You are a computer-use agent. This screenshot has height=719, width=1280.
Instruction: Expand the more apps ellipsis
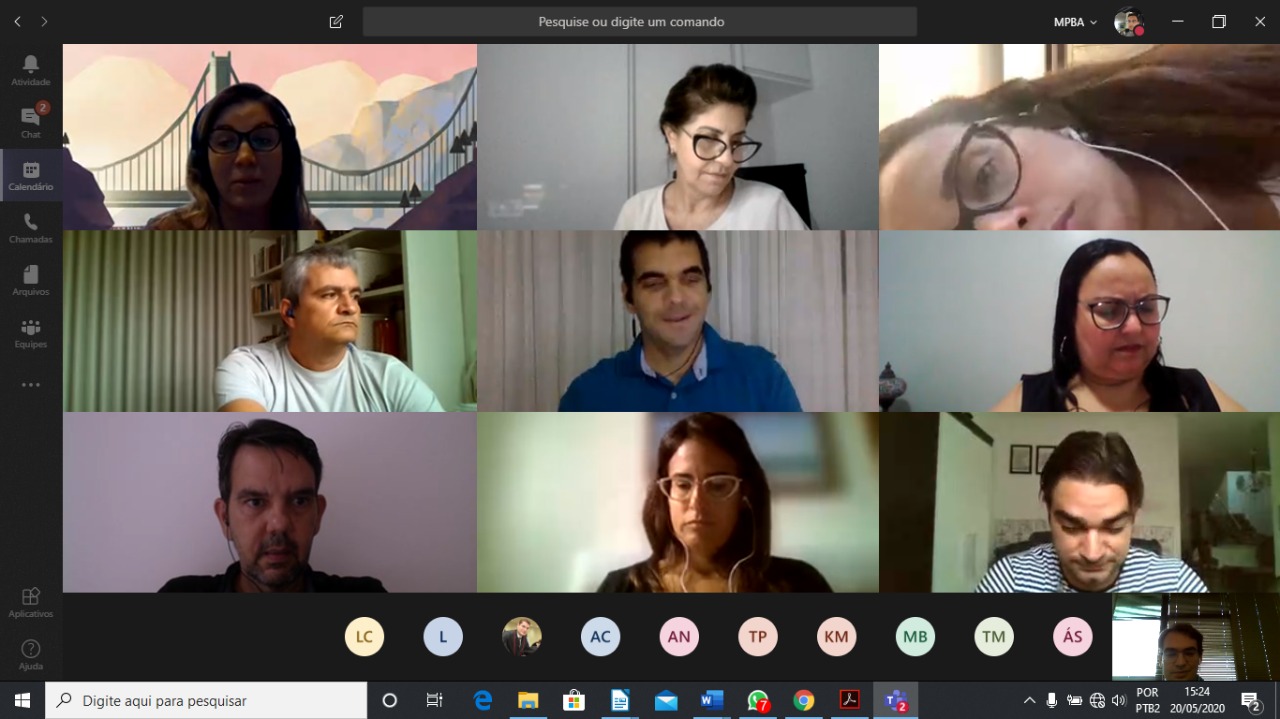click(31, 385)
